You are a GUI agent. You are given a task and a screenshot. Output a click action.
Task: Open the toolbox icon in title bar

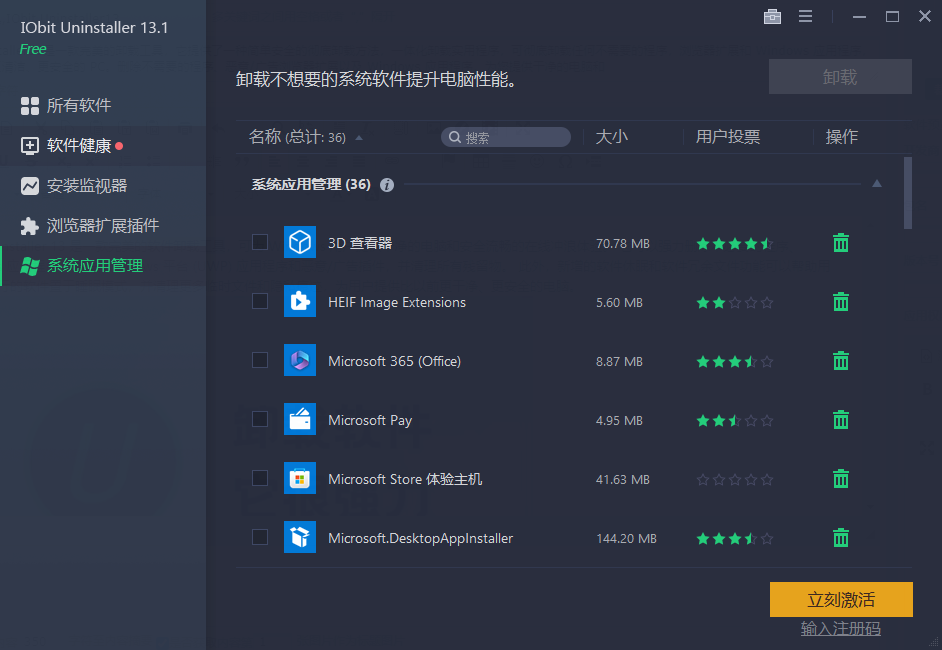[x=772, y=16]
